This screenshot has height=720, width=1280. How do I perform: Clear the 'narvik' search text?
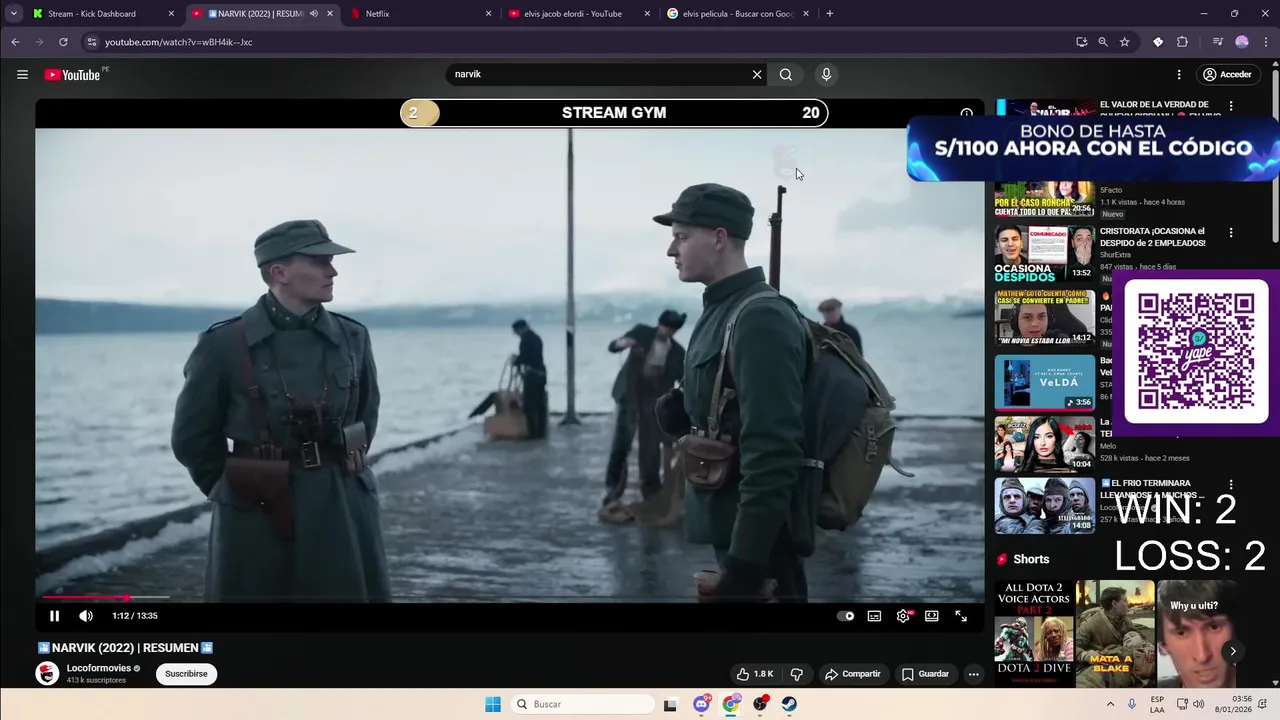pos(757,74)
